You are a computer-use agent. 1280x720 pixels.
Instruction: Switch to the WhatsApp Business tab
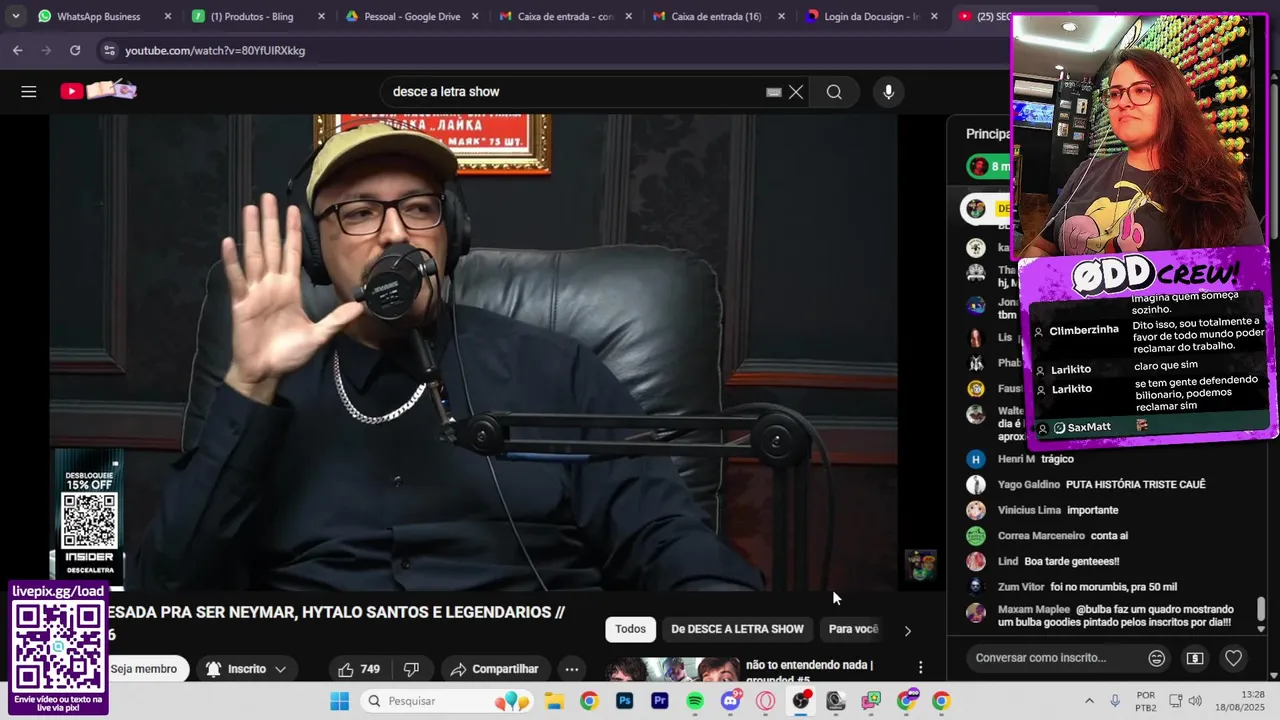(105, 16)
